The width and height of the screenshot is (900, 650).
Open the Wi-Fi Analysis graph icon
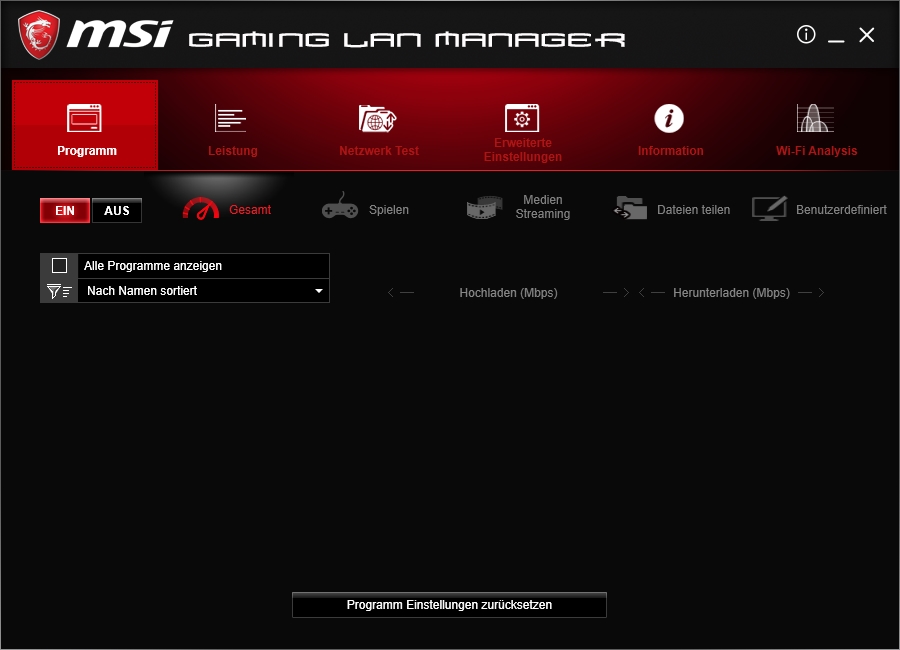(x=815, y=118)
